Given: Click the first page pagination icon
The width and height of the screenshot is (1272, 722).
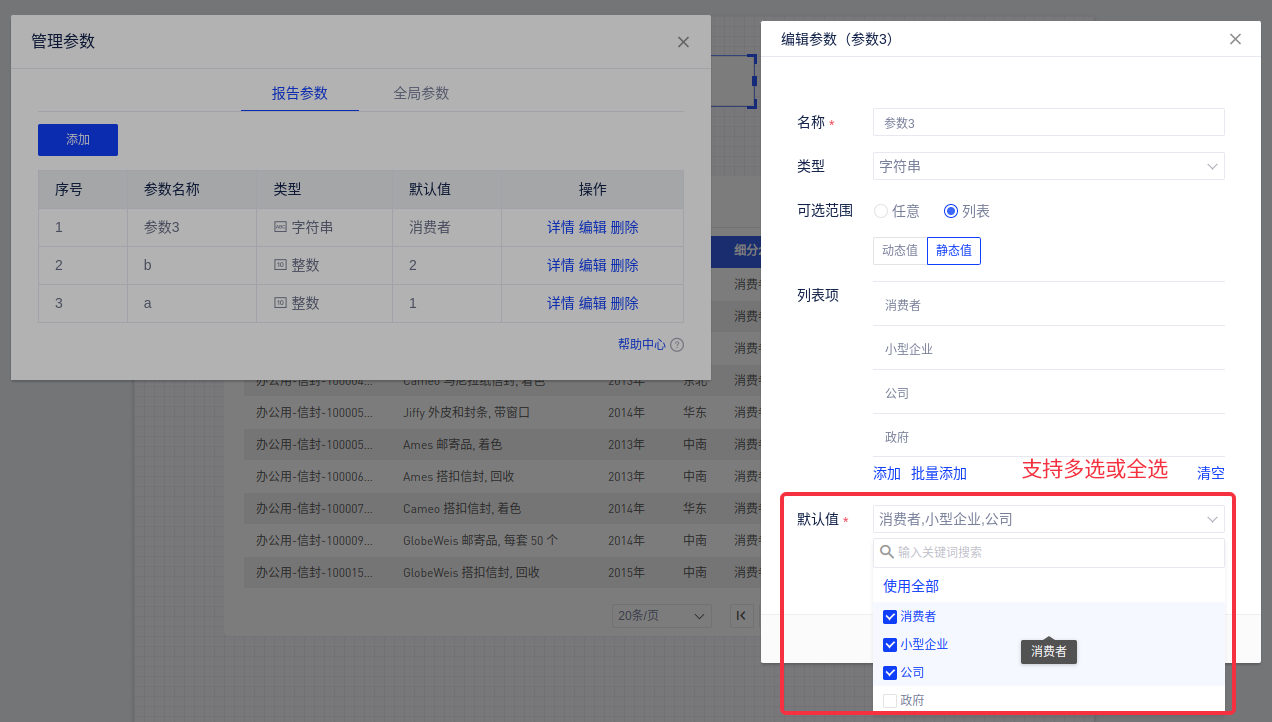Looking at the screenshot, I should tap(741, 616).
